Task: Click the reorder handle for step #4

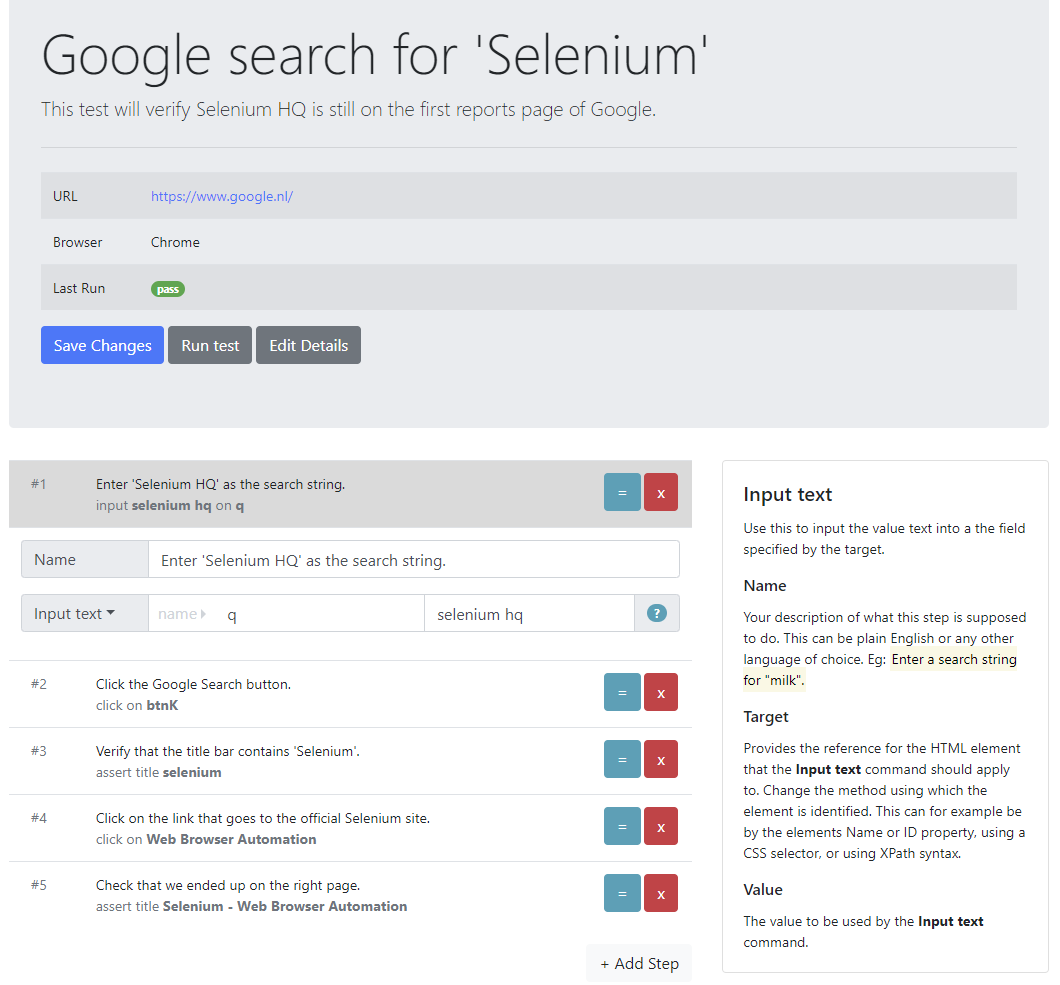Action: point(622,826)
